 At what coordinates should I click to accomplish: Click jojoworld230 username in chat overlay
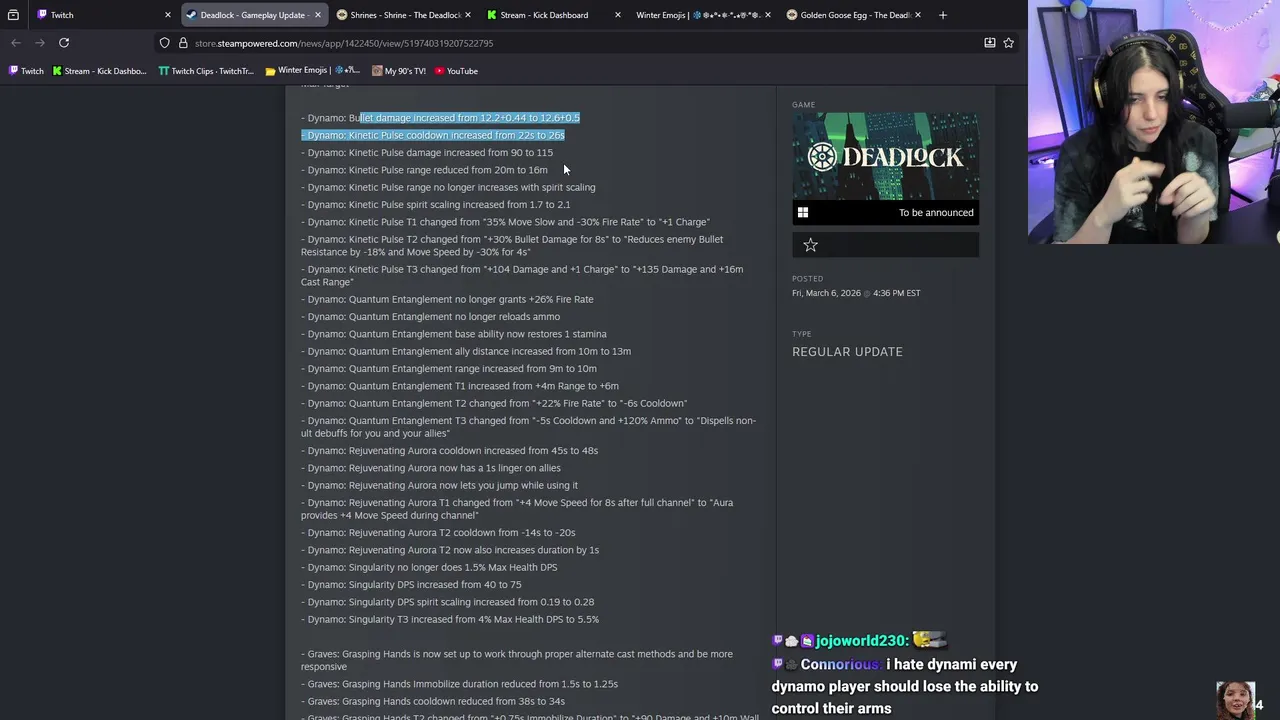859,641
